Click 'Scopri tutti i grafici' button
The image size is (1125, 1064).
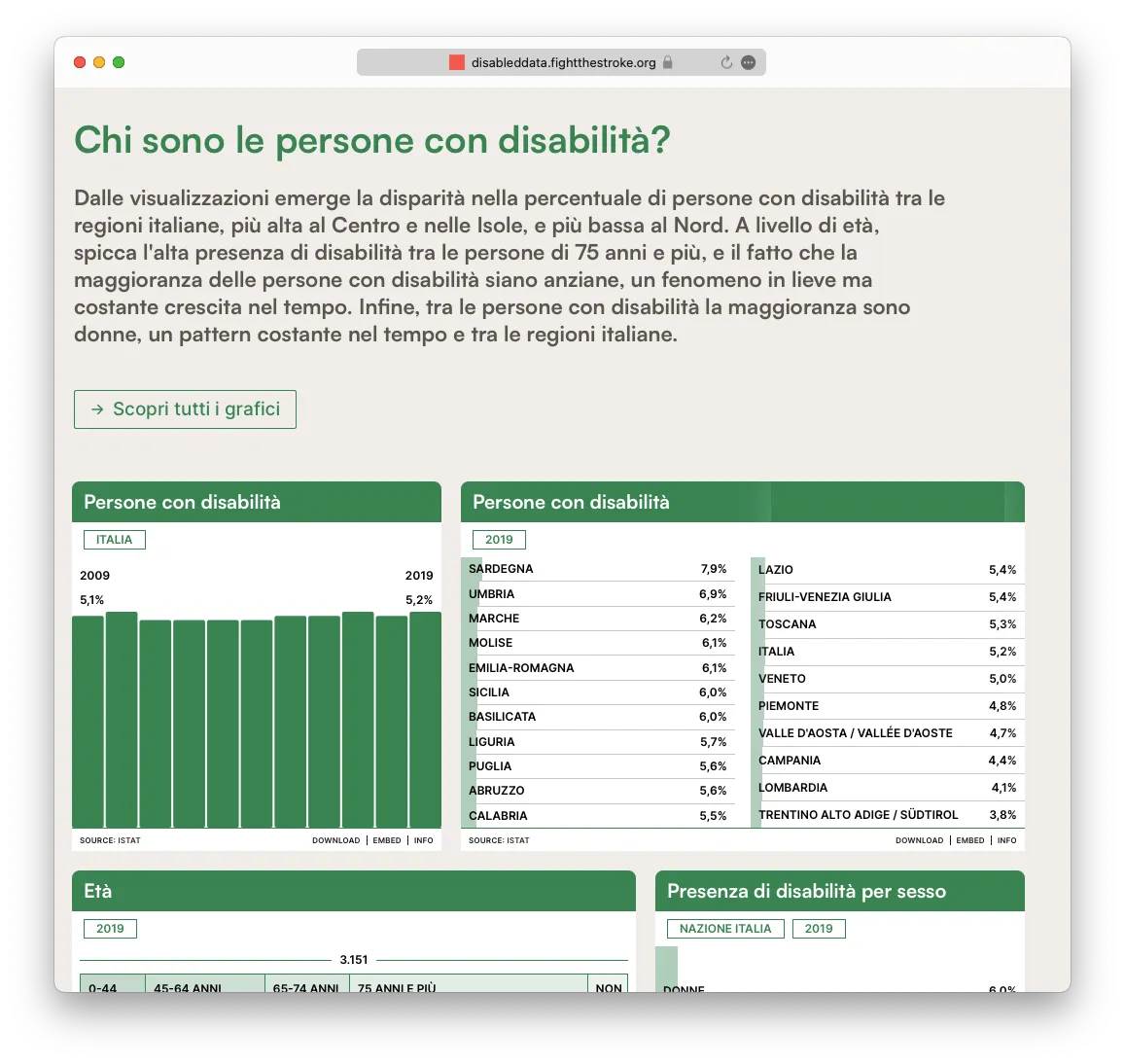[185, 409]
